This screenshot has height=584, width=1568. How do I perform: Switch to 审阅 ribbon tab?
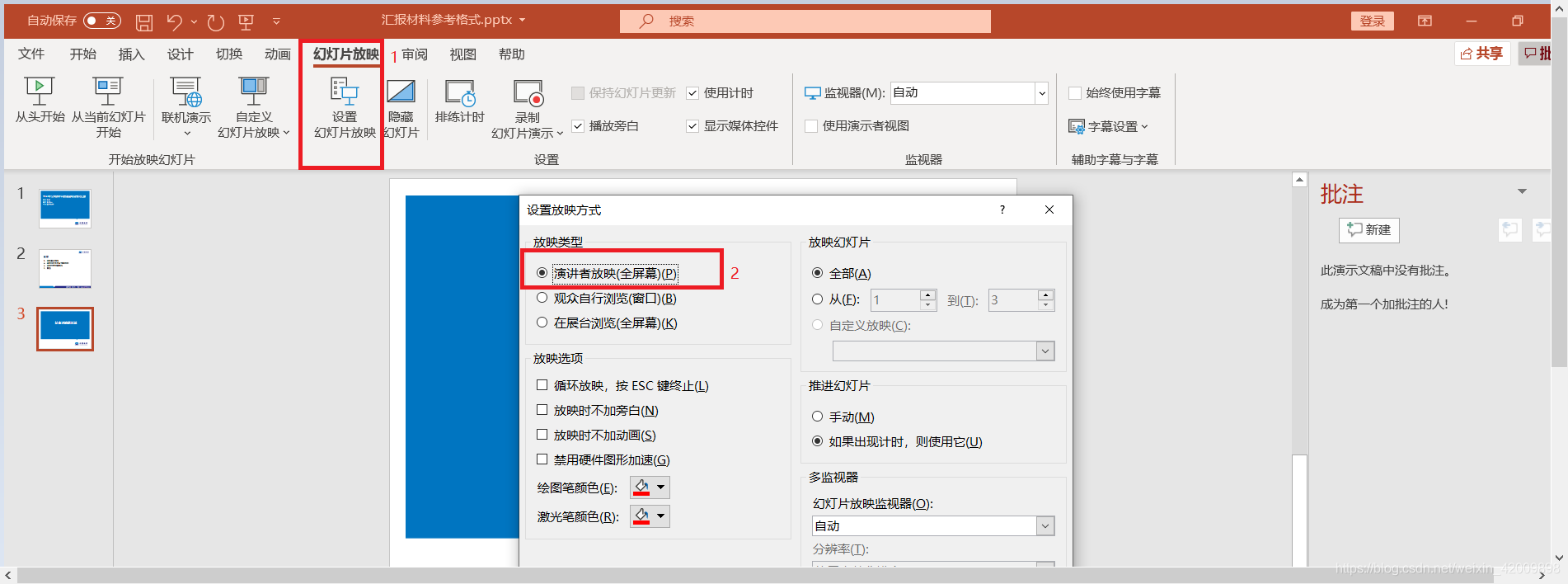(x=415, y=54)
